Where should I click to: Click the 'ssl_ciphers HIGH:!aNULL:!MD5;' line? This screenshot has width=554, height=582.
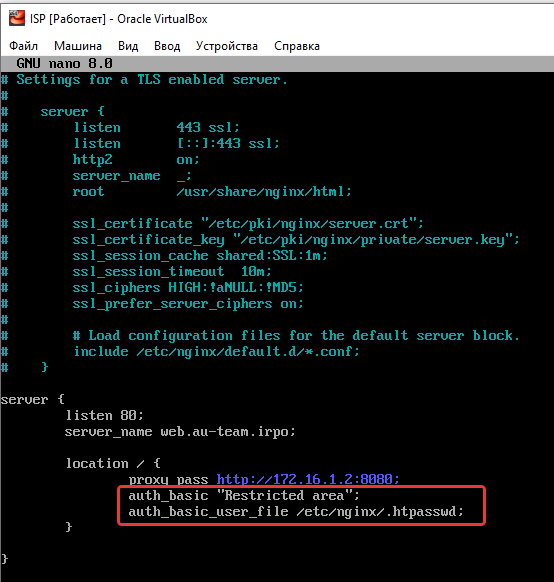point(188,288)
